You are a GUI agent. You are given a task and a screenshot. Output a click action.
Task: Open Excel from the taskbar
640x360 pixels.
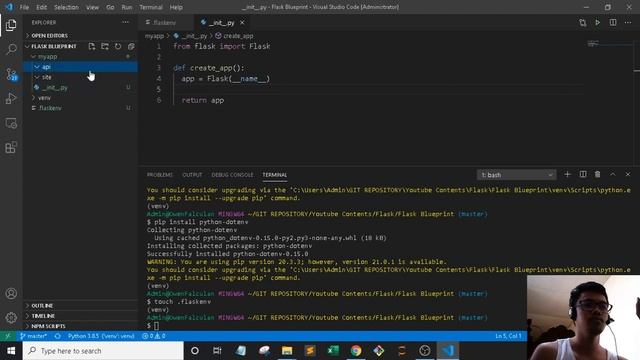(333, 351)
